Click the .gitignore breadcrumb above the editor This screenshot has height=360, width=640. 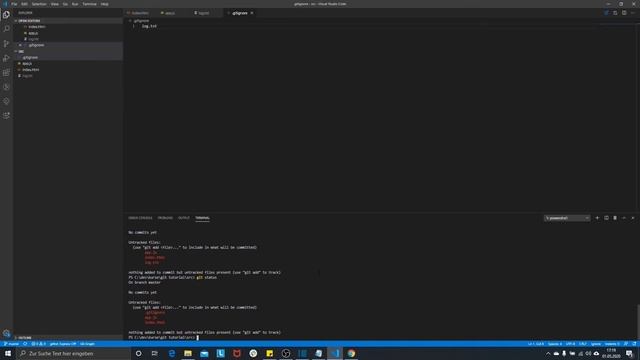point(141,21)
